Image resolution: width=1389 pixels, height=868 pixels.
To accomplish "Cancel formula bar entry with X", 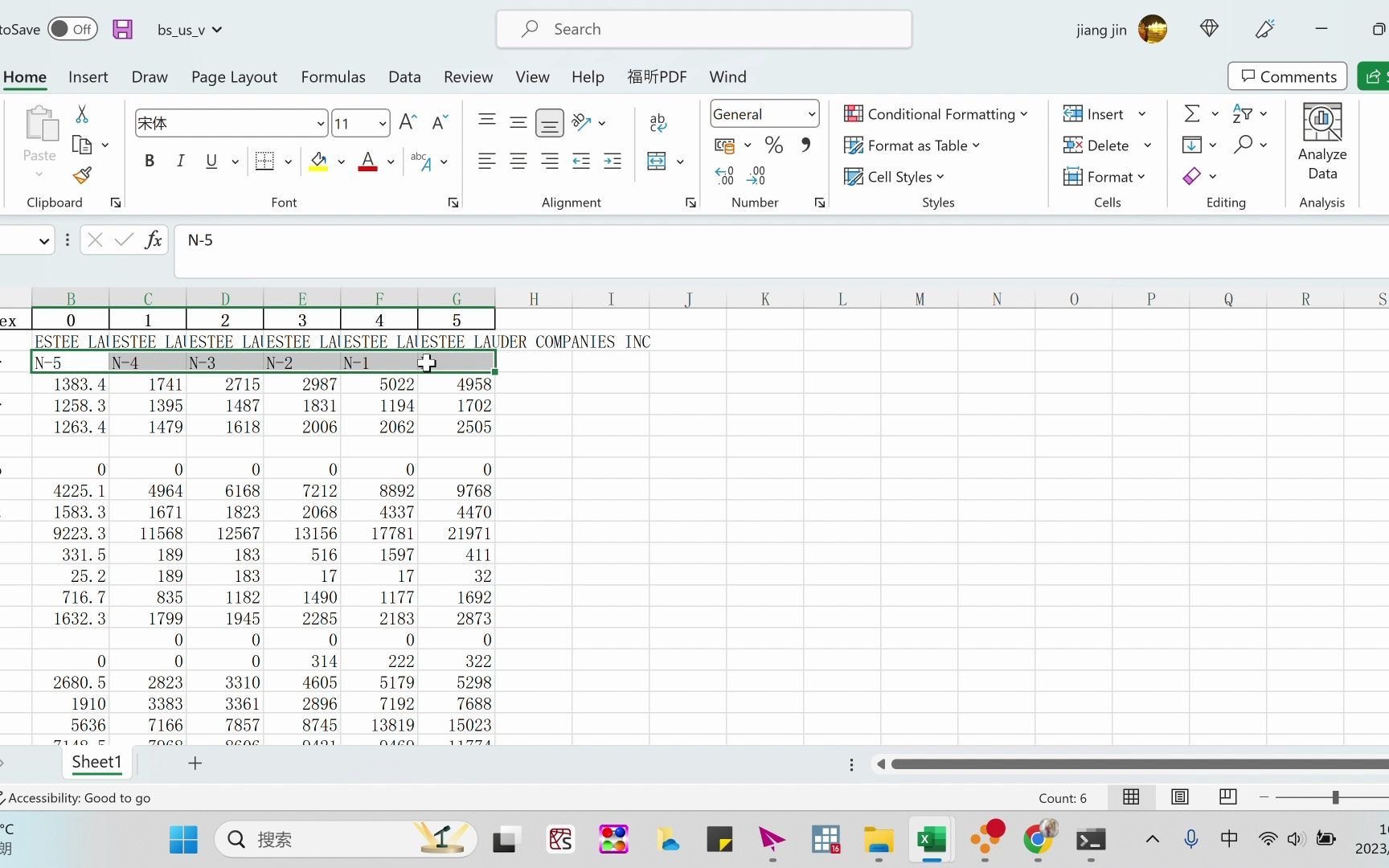I will click(95, 240).
